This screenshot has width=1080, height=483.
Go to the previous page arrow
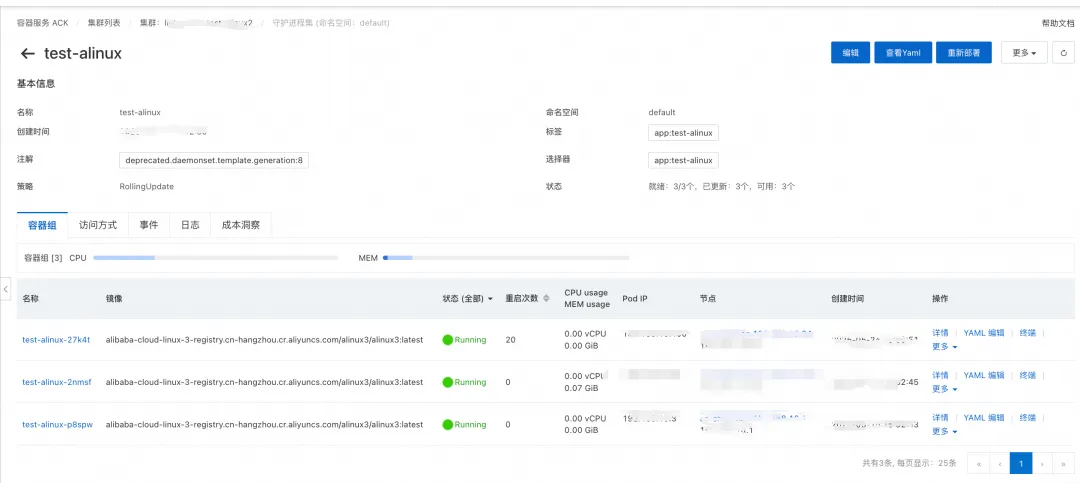(x=999, y=464)
